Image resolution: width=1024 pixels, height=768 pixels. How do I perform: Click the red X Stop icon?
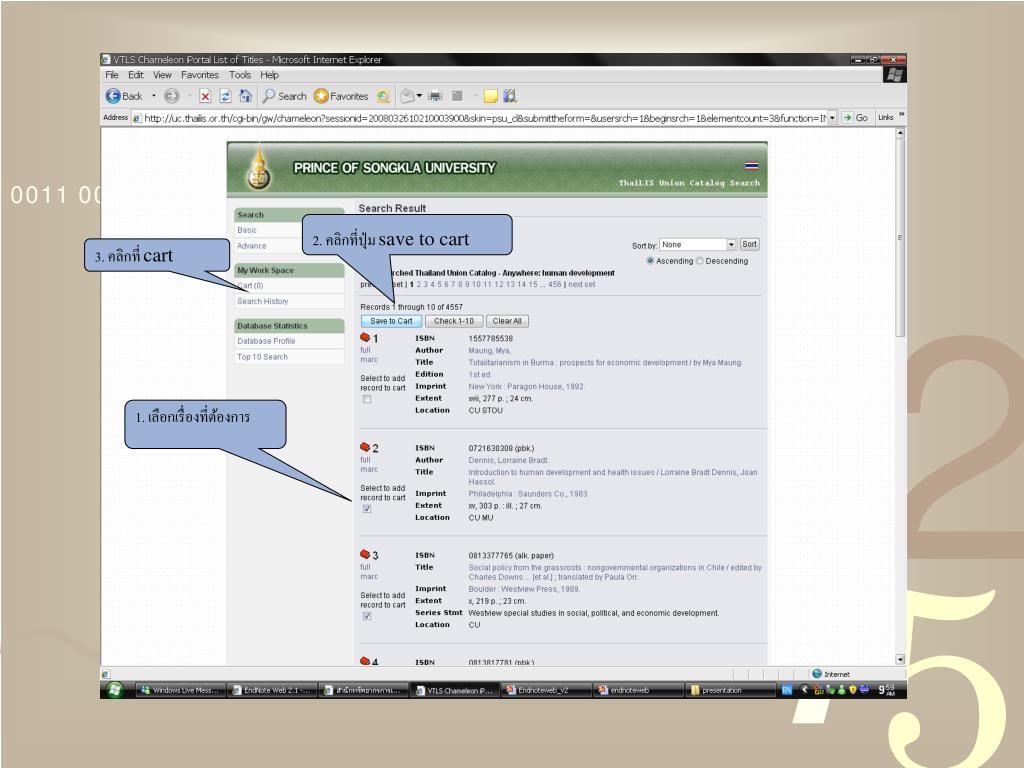click(205, 96)
